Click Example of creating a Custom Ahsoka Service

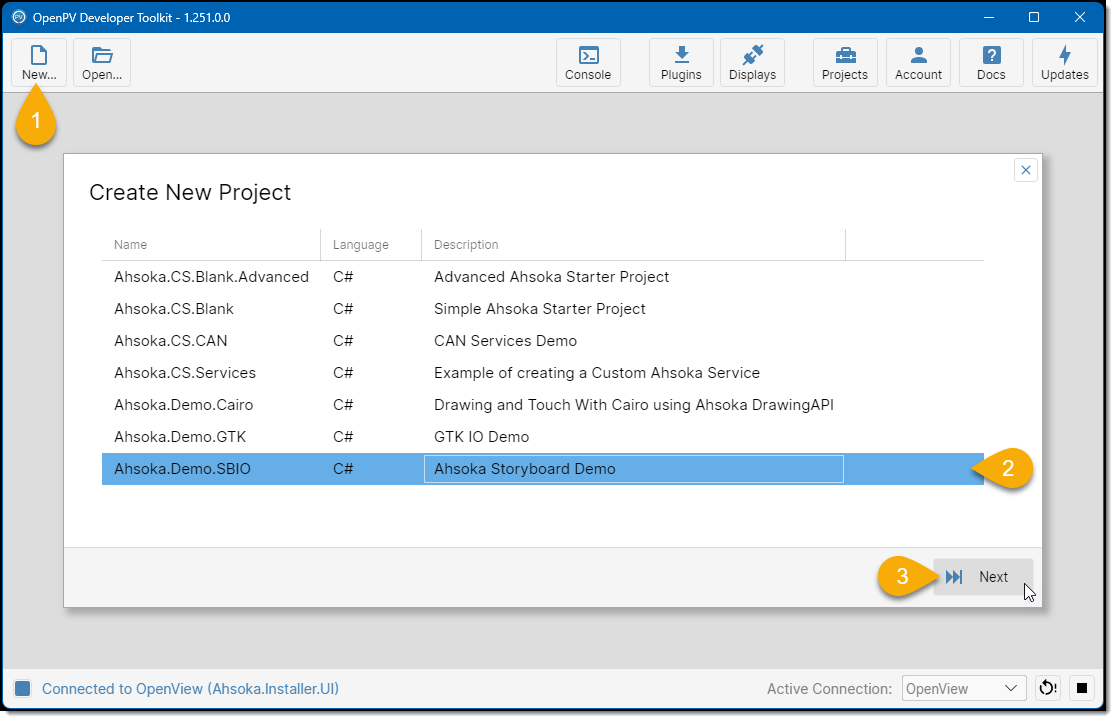(x=596, y=373)
